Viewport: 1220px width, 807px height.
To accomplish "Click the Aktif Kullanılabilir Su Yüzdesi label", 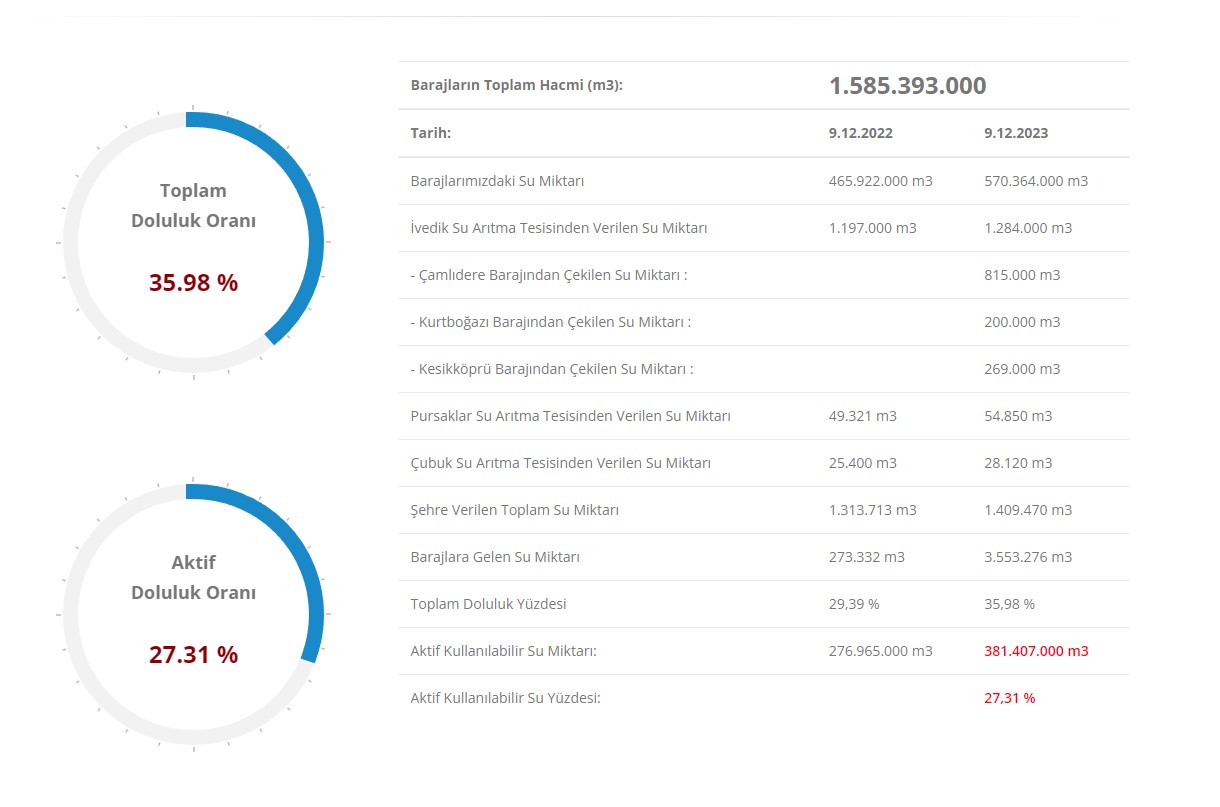I will coord(505,698).
